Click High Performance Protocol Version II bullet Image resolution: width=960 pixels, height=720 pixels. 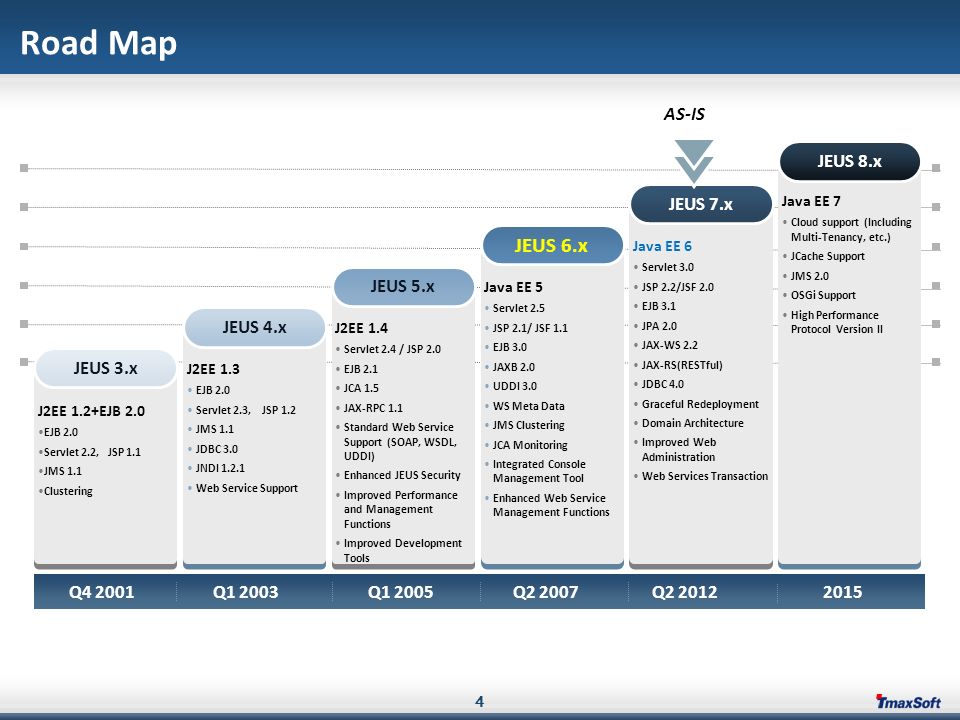(x=833, y=322)
